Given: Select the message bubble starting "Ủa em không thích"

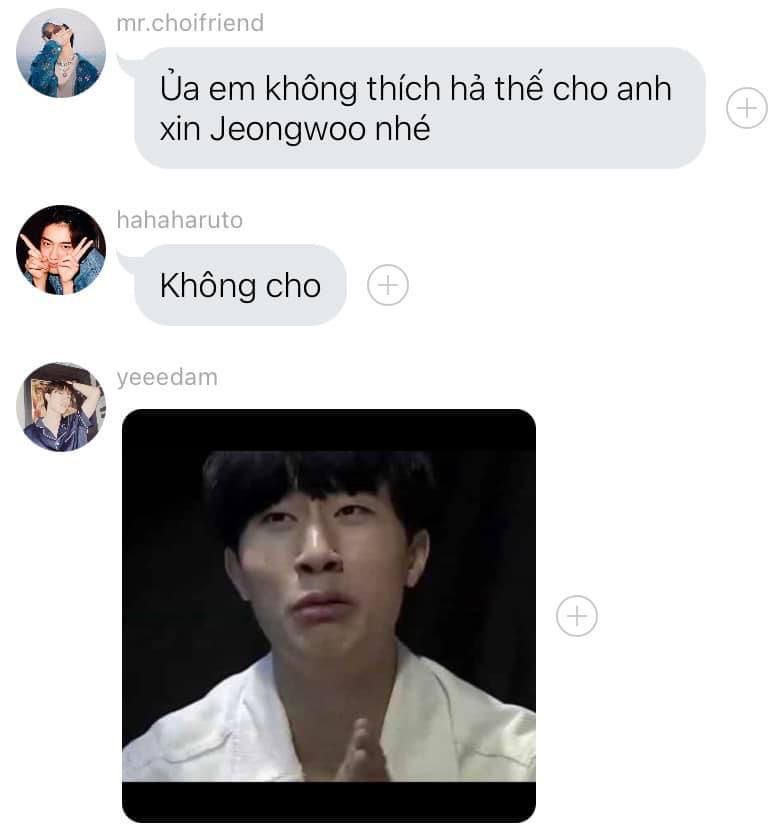Looking at the screenshot, I should 420,108.
